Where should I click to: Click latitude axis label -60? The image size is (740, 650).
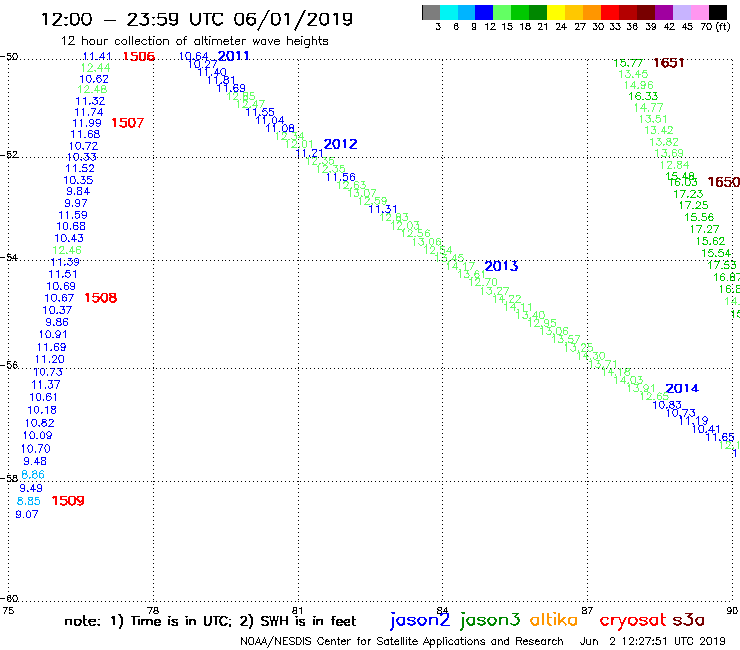9,599
